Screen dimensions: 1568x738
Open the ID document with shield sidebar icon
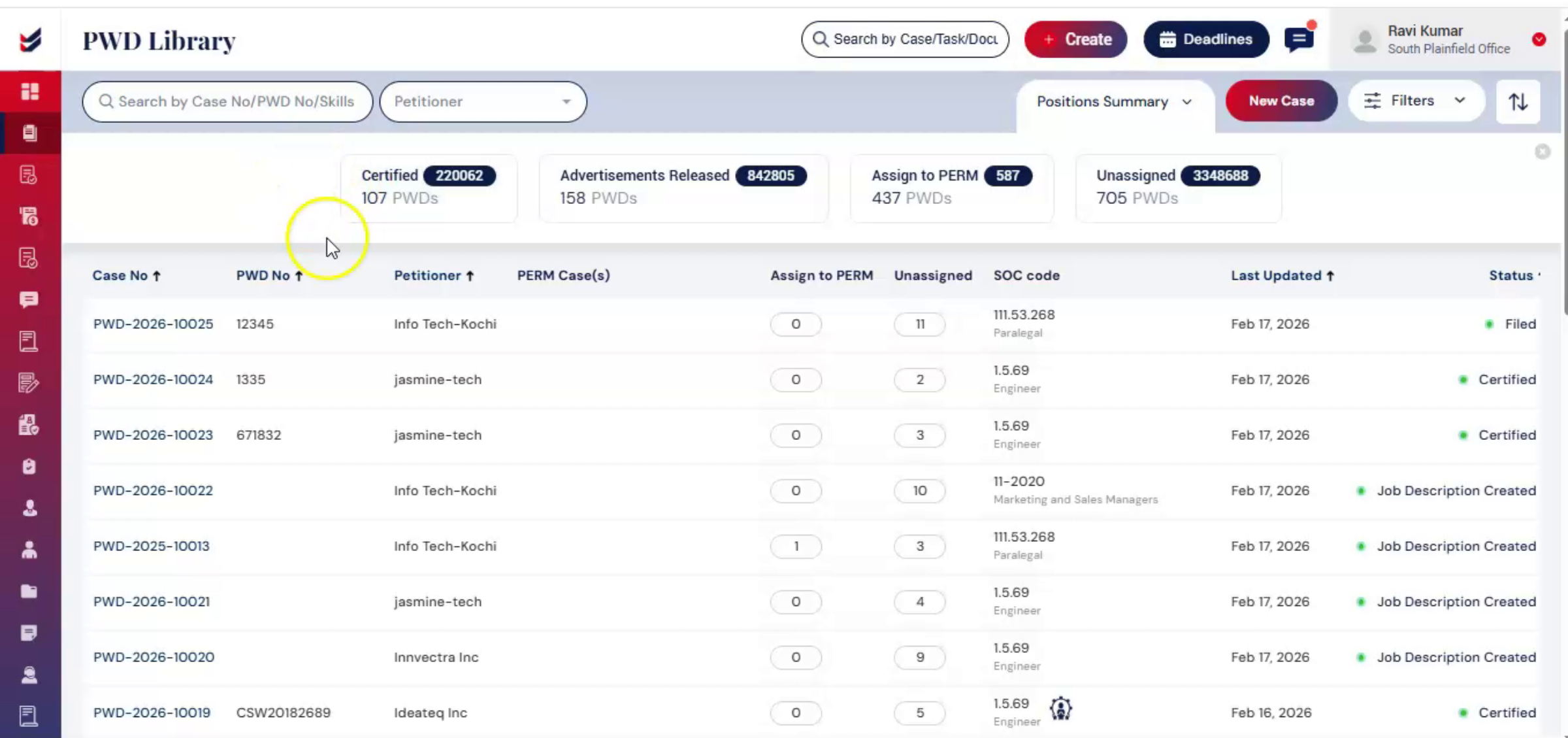tap(29, 425)
